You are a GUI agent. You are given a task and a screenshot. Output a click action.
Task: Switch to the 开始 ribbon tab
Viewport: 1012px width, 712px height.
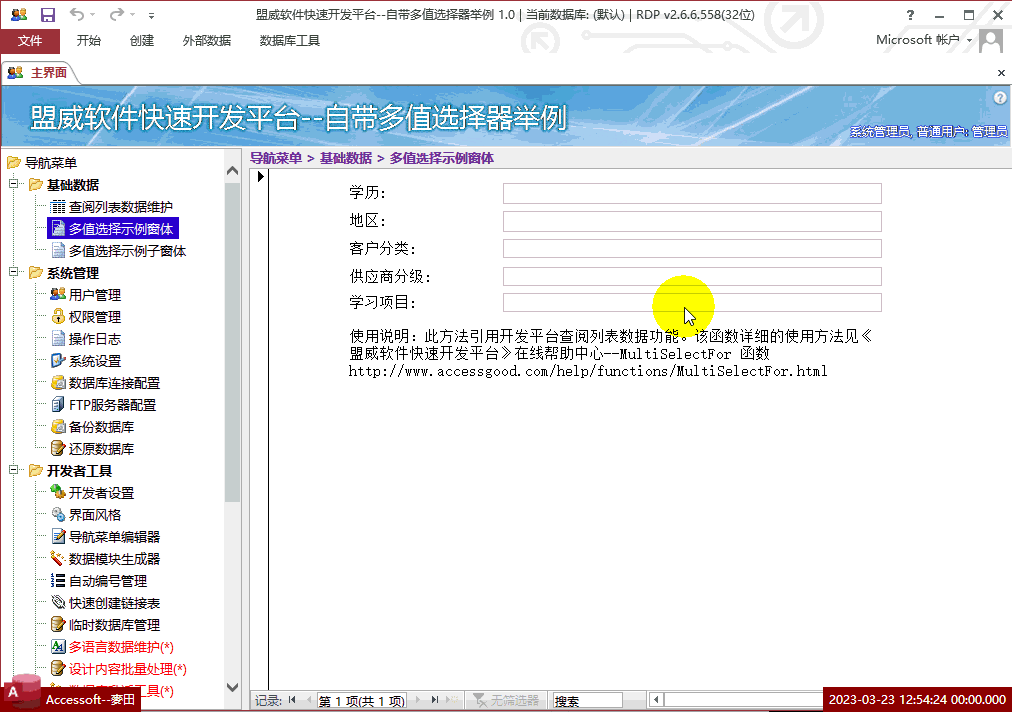click(x=88, y=41)
